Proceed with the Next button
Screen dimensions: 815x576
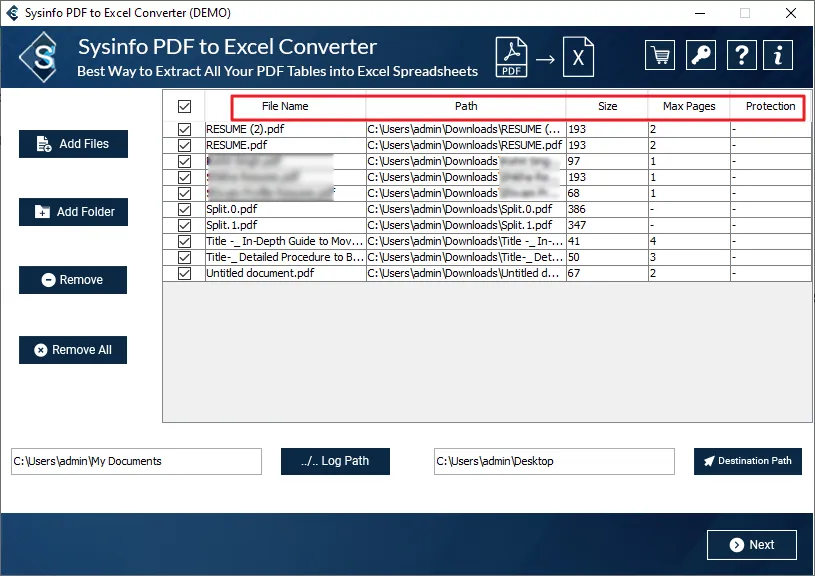[x=751, y=545]
